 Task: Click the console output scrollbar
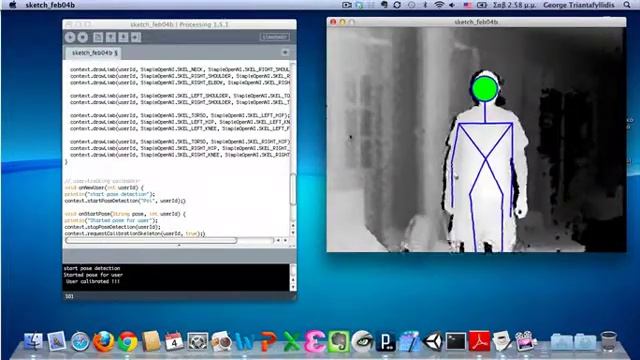point(293,278)
